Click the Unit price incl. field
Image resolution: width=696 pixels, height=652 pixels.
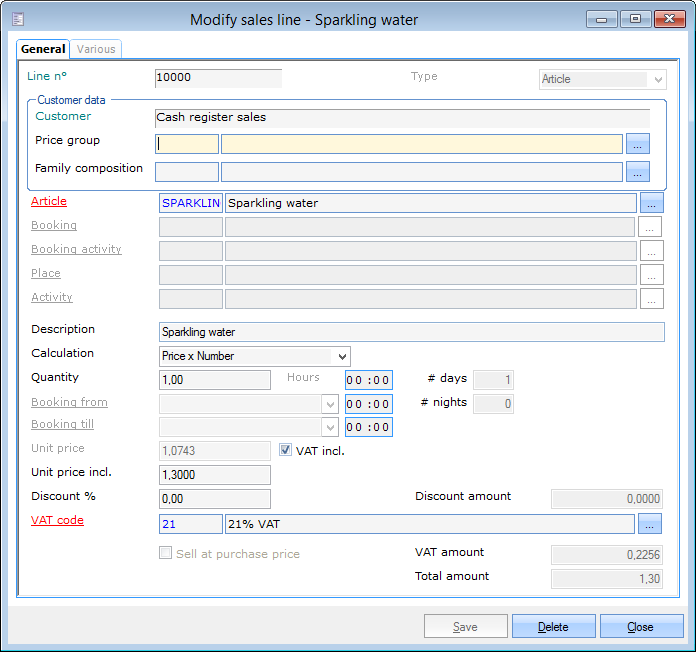pyautogui.click(x=215, y=475)
